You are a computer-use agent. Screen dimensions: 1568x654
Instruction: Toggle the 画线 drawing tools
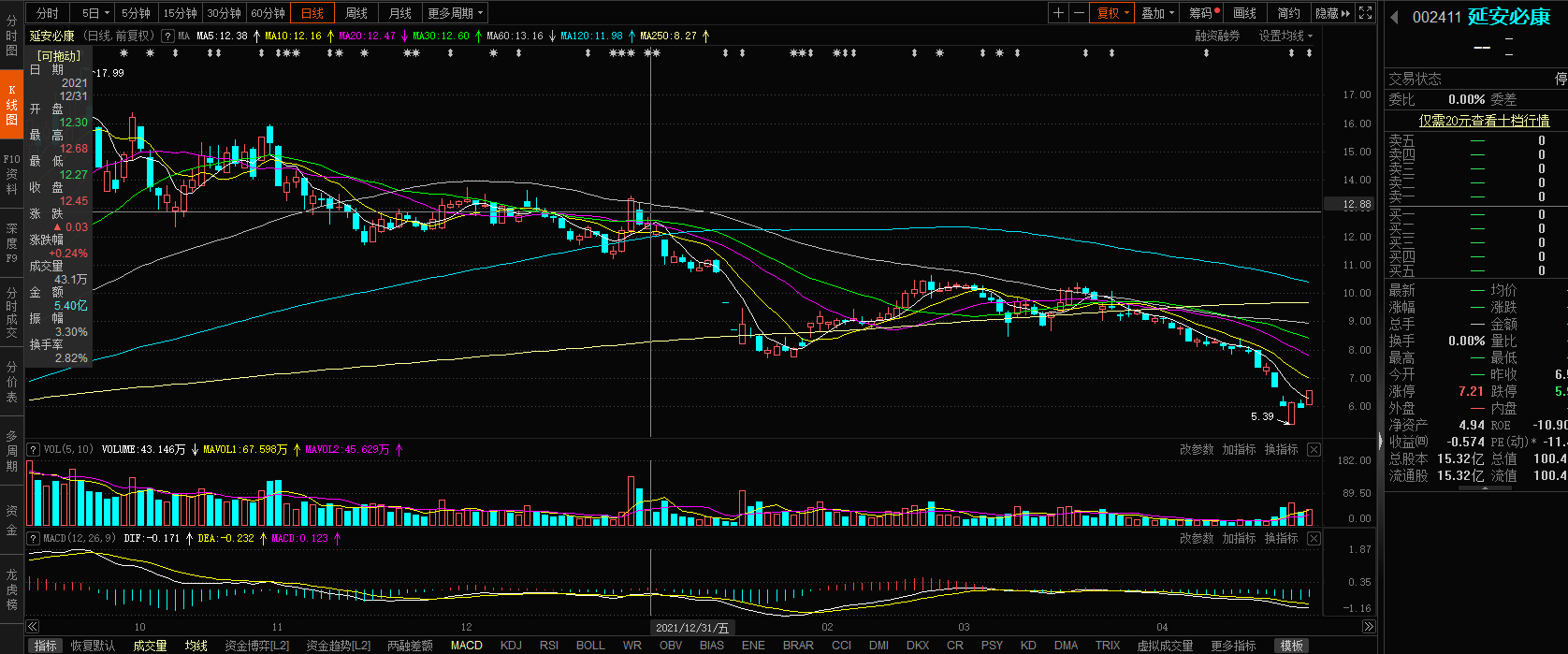(x=1245, y=13)
